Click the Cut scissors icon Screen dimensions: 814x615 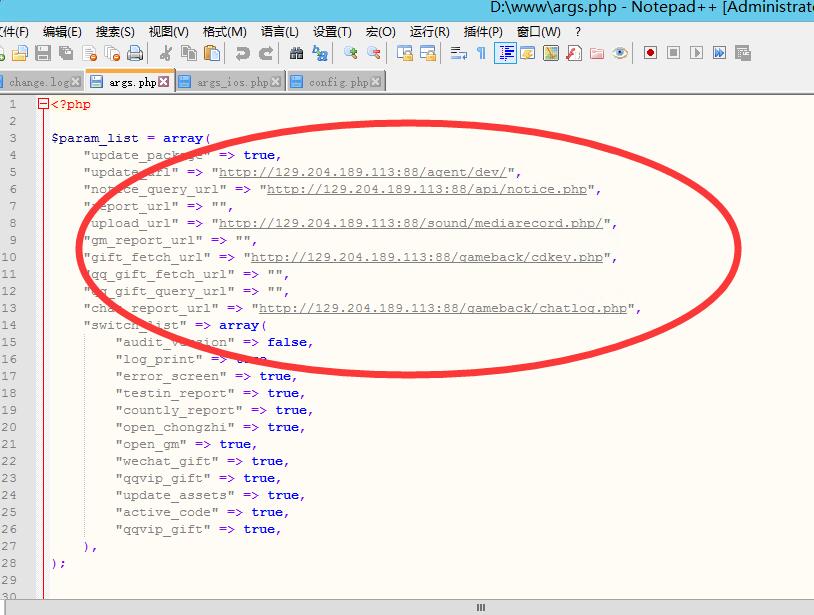pyautogui.click(x=166, y=53)
